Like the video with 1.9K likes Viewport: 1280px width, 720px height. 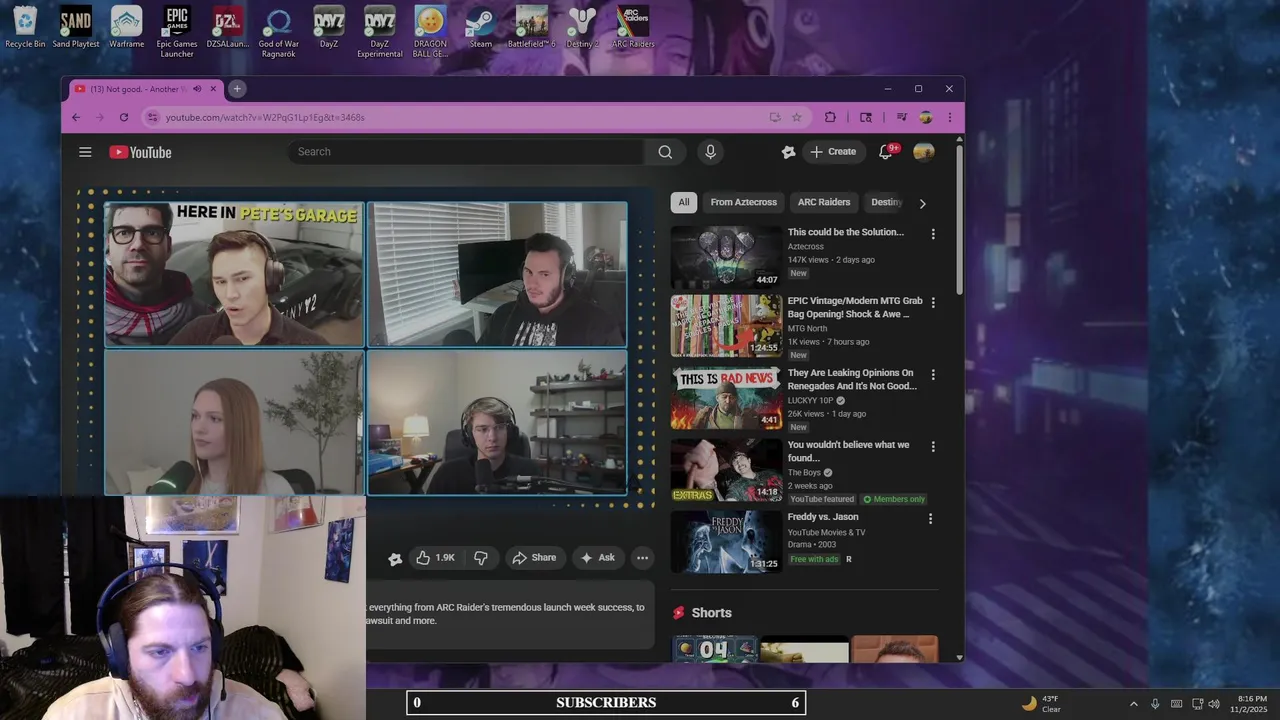(436, 558)
